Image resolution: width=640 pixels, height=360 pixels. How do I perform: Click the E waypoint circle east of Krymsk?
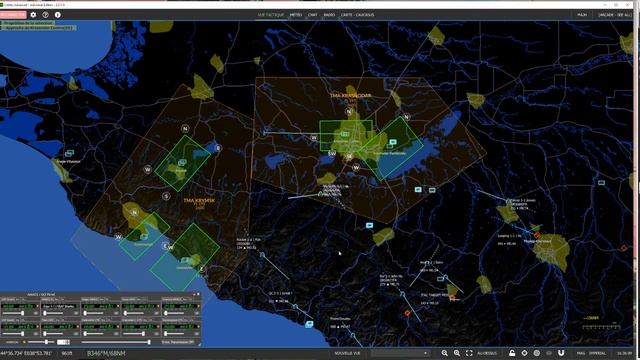tap(218, 148)
